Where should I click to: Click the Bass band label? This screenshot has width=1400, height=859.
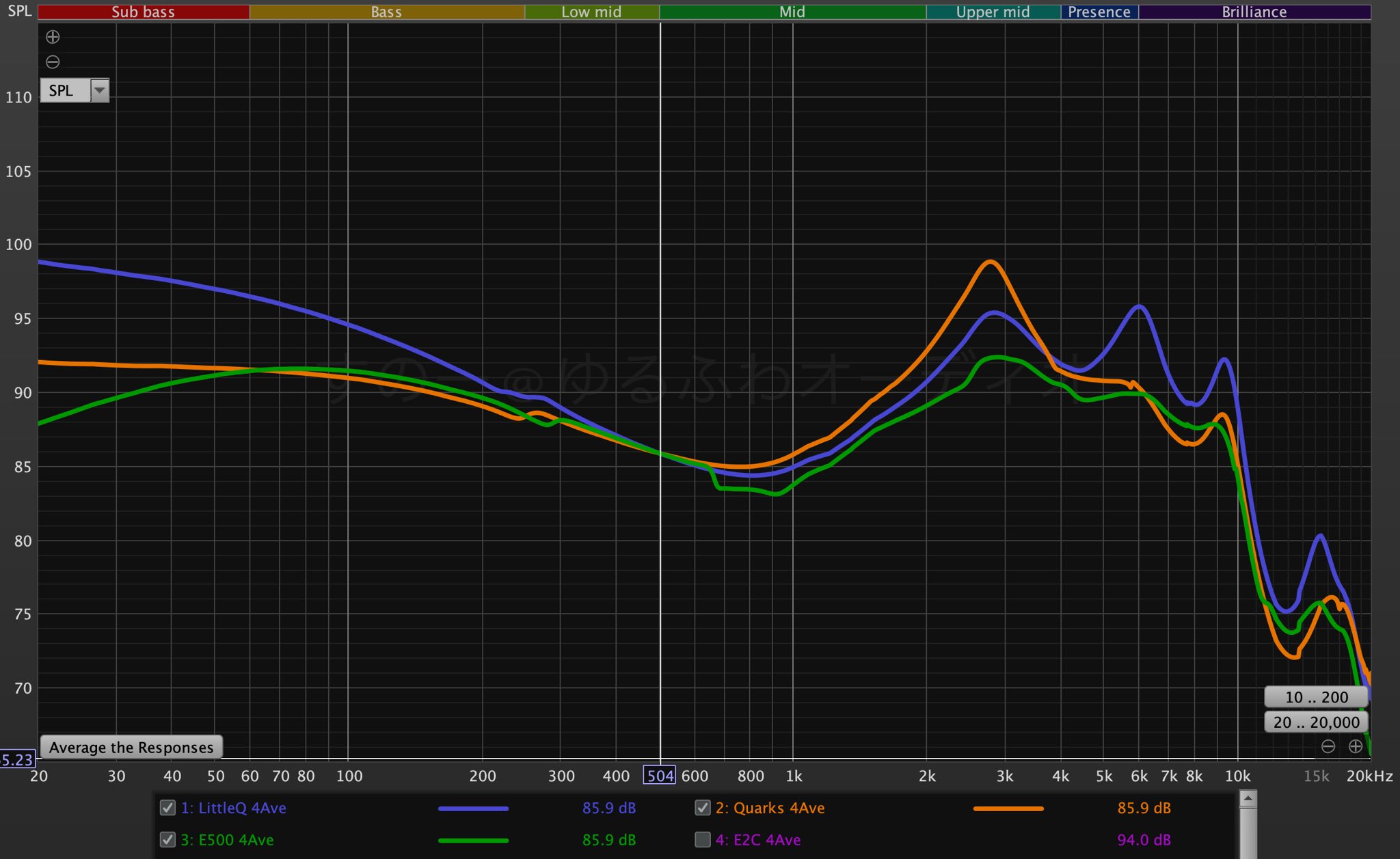[386, 12]
